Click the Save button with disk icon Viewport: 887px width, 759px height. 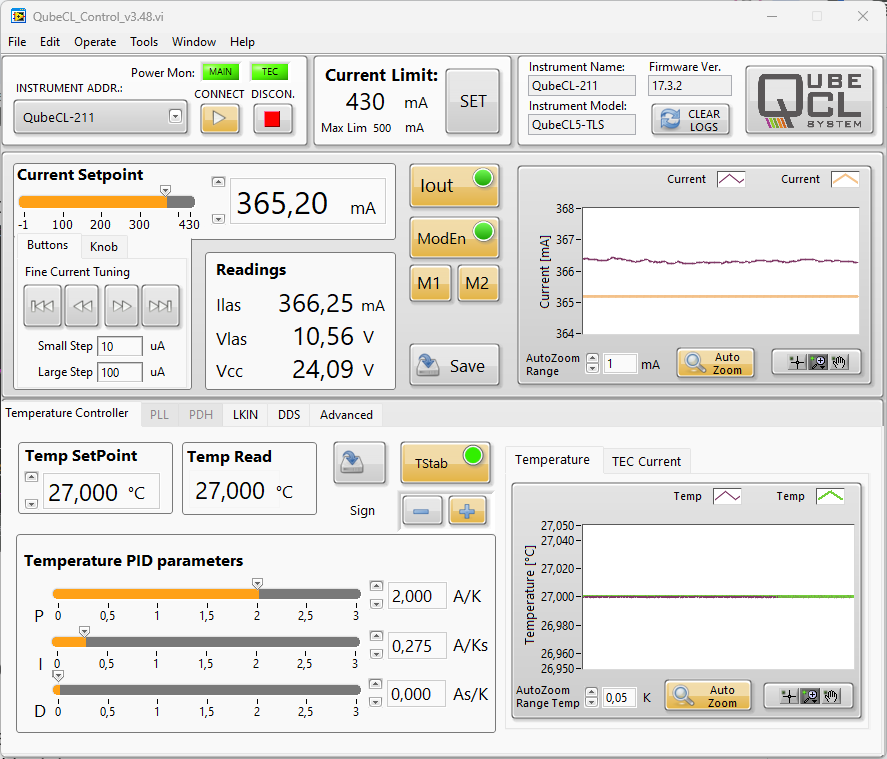coord(454,365)
